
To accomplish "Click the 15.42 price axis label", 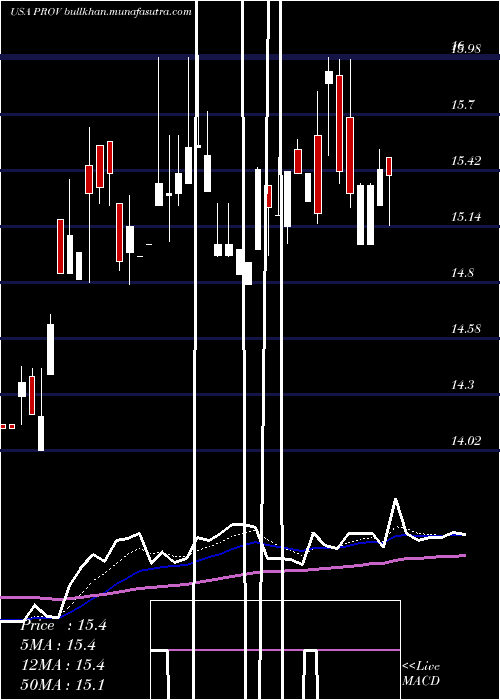I will click(466, 161).
